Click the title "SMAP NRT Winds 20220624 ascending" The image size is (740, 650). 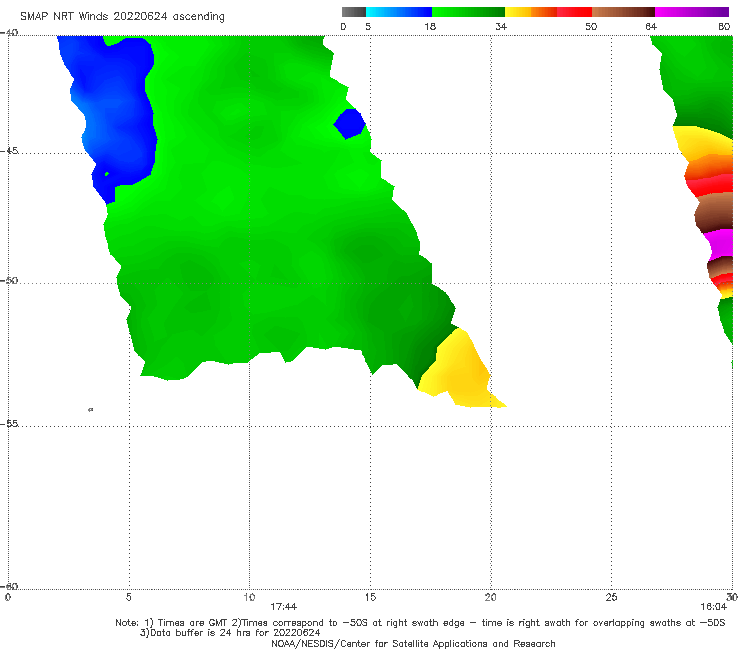[x=122, y=17]
